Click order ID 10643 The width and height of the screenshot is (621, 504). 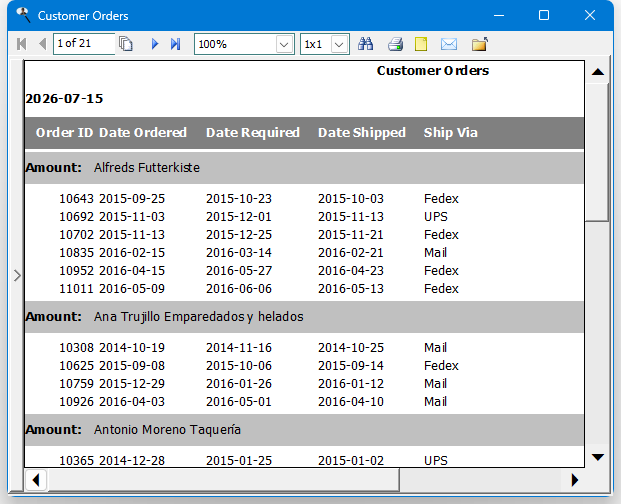pos(76,198)
